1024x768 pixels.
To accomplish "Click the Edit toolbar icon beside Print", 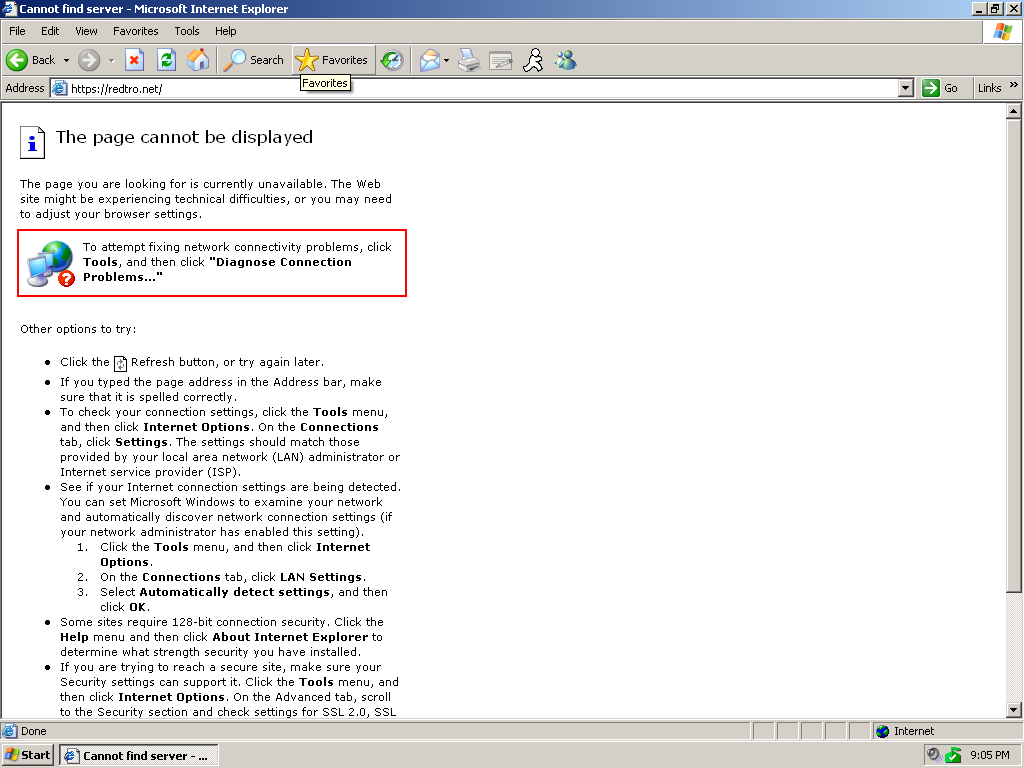I will click(x=501, y=60).
